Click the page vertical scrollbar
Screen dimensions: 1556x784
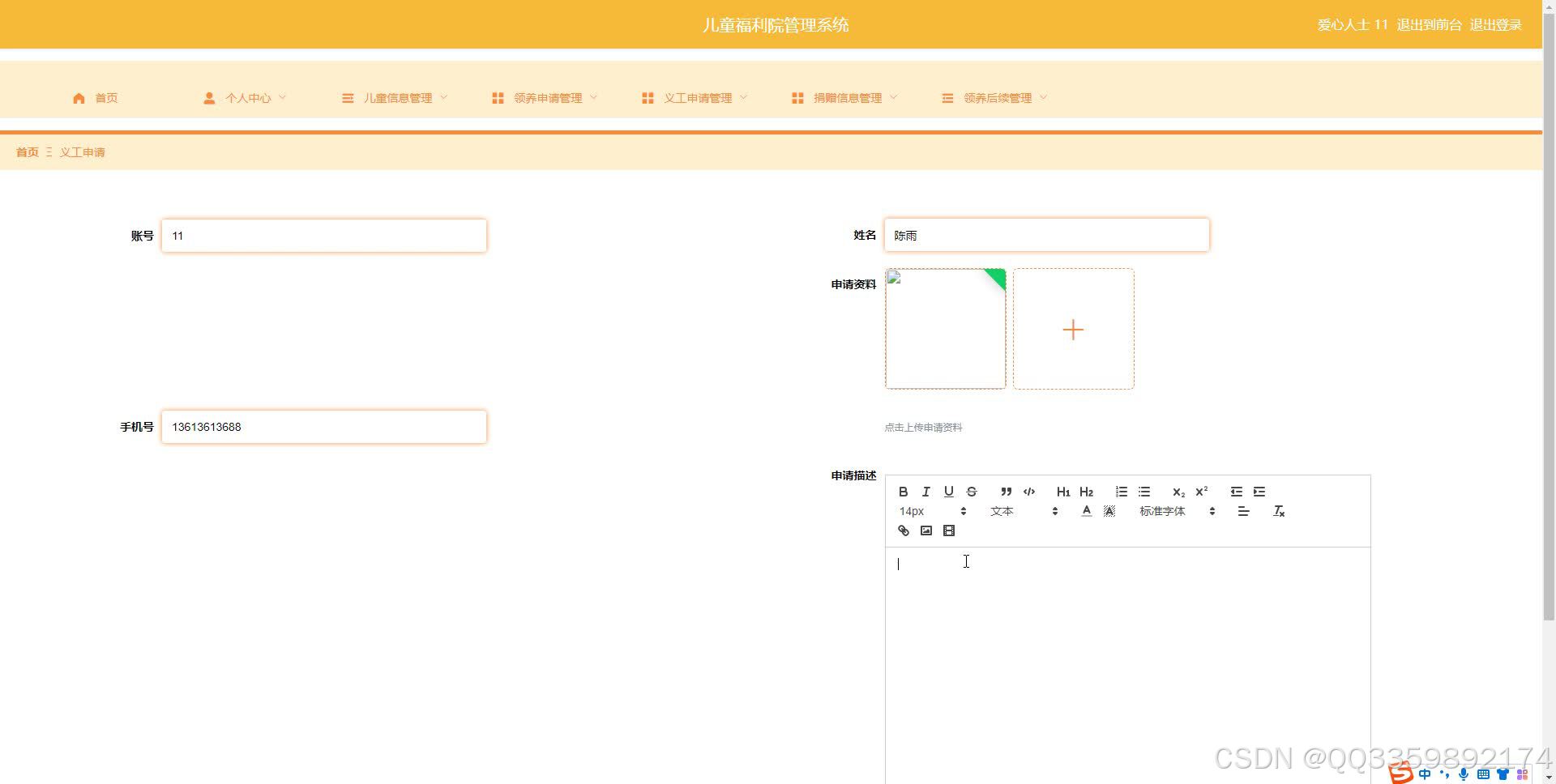tap(1549, 316)
